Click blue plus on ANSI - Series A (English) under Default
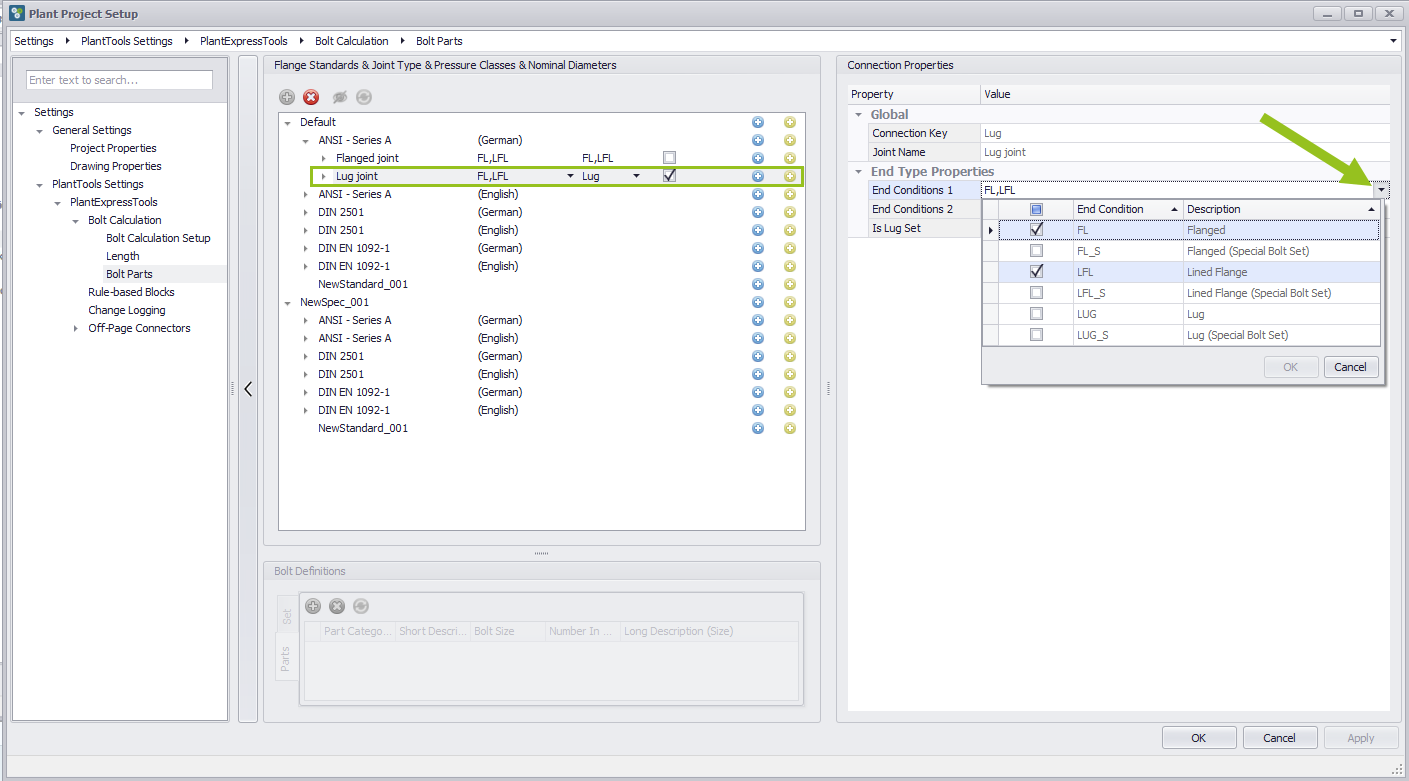 tap(758, 194)
